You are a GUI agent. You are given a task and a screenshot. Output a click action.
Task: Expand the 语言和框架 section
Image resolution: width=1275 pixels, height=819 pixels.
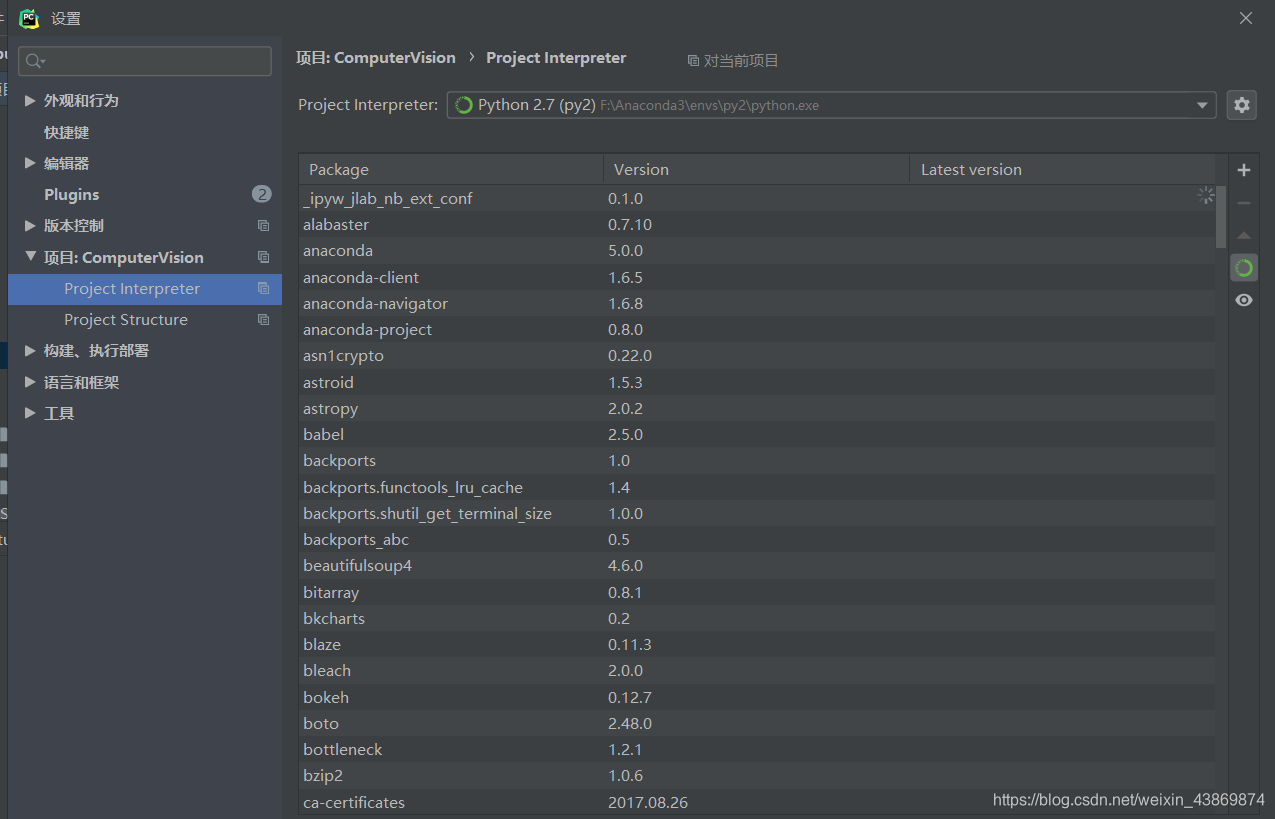click(x=30, y=382)
